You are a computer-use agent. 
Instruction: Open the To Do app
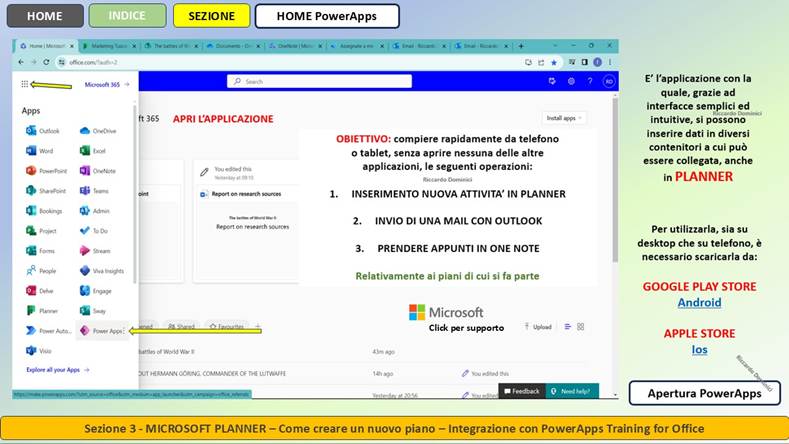pos(94,231)
